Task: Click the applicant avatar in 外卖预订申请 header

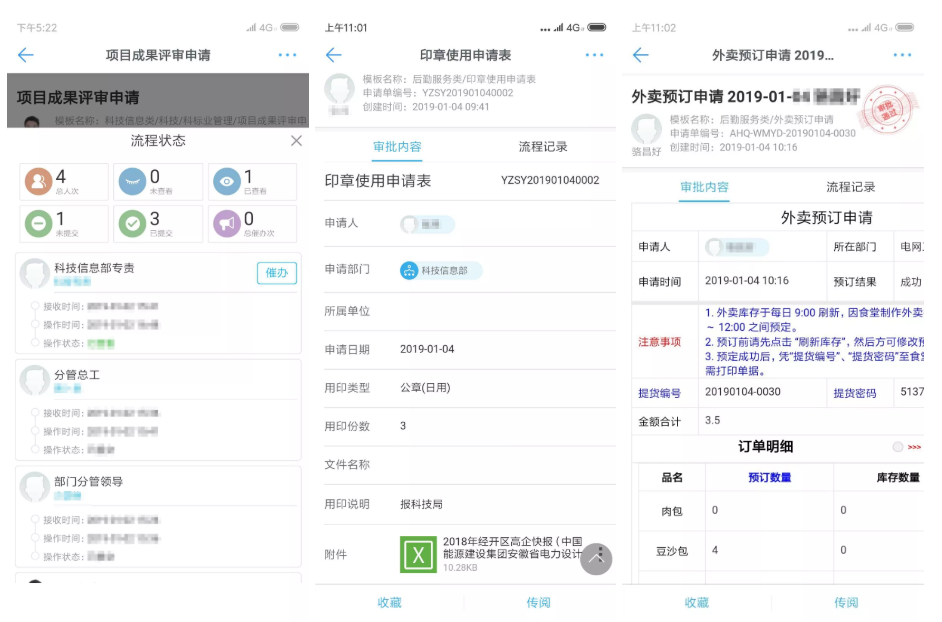Action: [646, 129]
